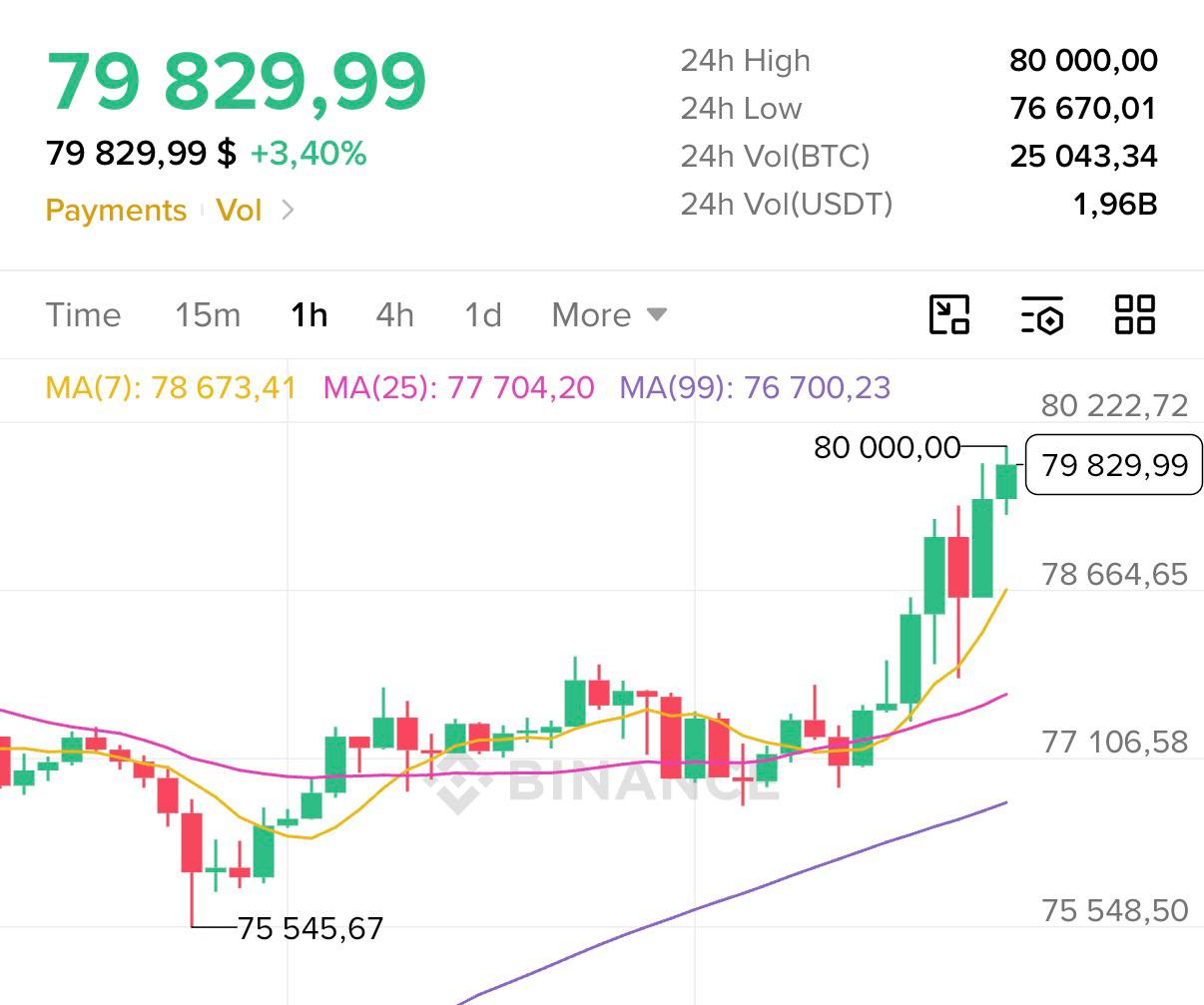Tap the MA(7): 78 673,41 indicator label
Image resolution: width=1204 pixels, height=1005 pixels.
(x=172, y=387)
